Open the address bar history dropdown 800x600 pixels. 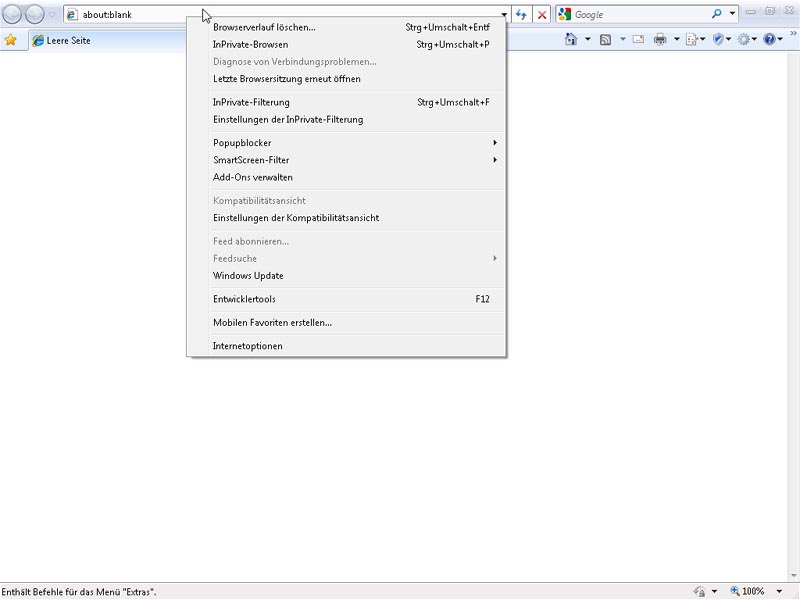(x=504, y=15)
